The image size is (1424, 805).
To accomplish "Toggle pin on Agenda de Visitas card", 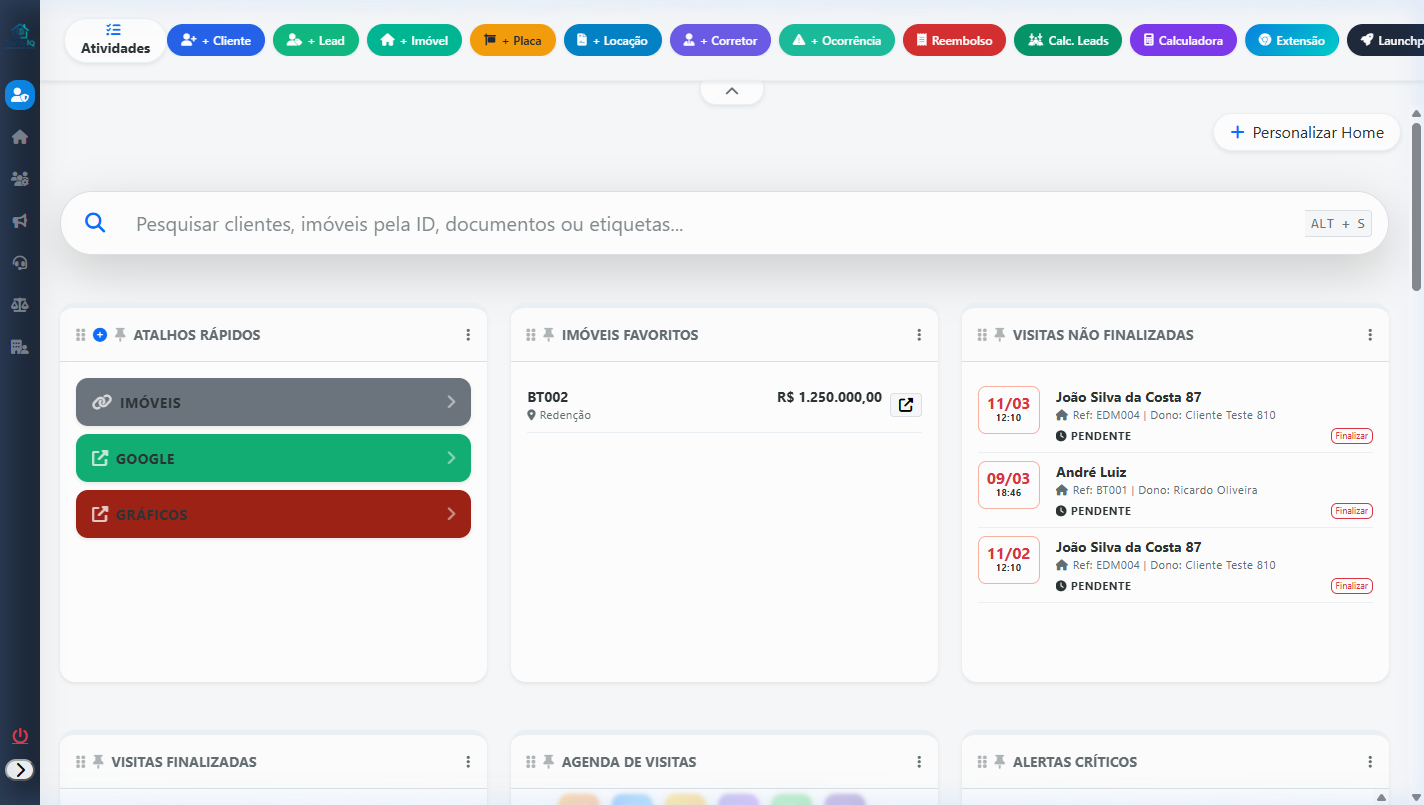I will 549,762.
